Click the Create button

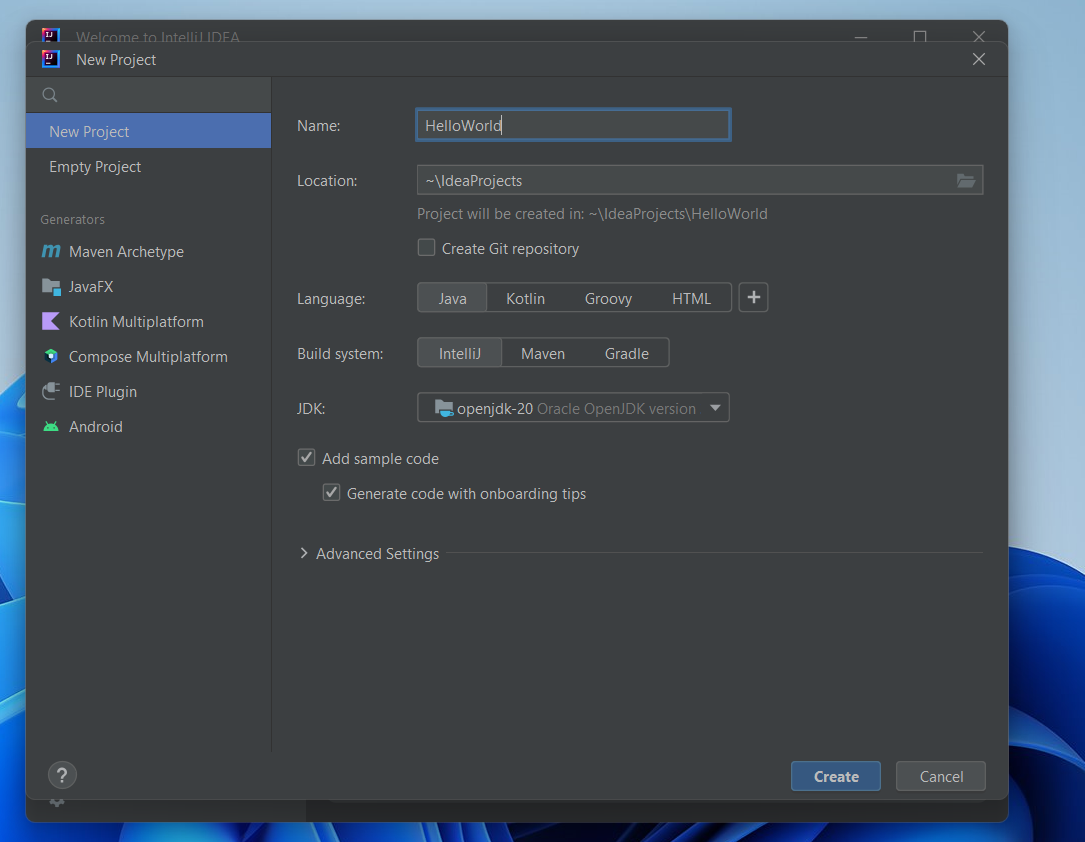[x=836, y=776]
